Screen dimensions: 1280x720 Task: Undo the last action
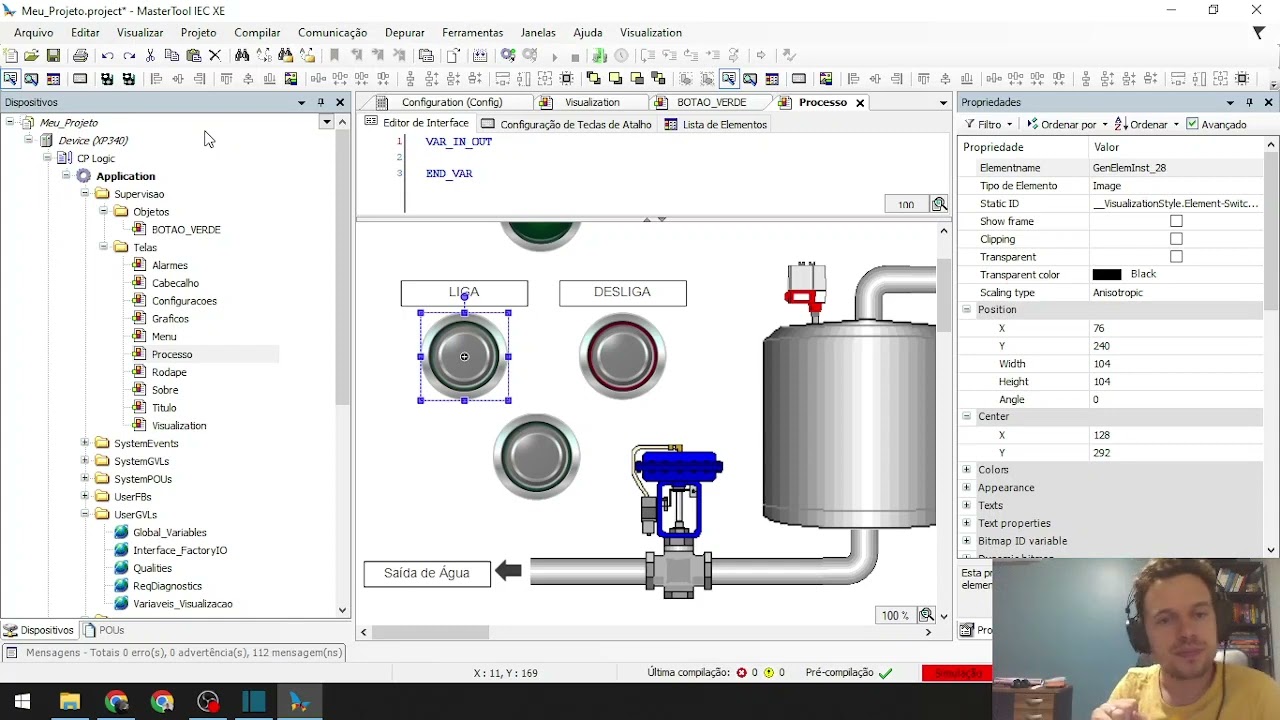[107, 55]
